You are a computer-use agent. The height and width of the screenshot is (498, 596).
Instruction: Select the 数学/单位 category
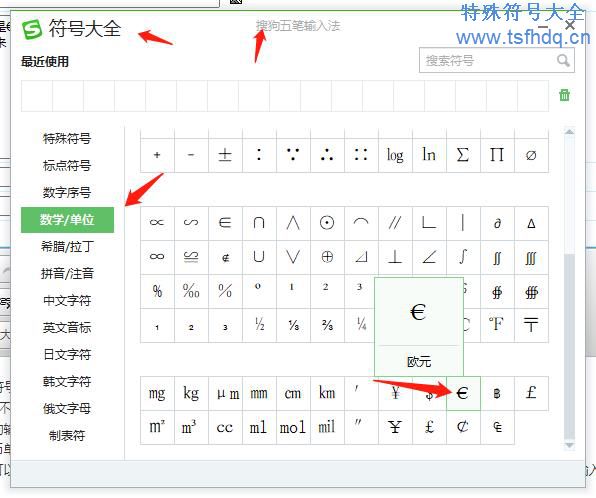point(67,220)
